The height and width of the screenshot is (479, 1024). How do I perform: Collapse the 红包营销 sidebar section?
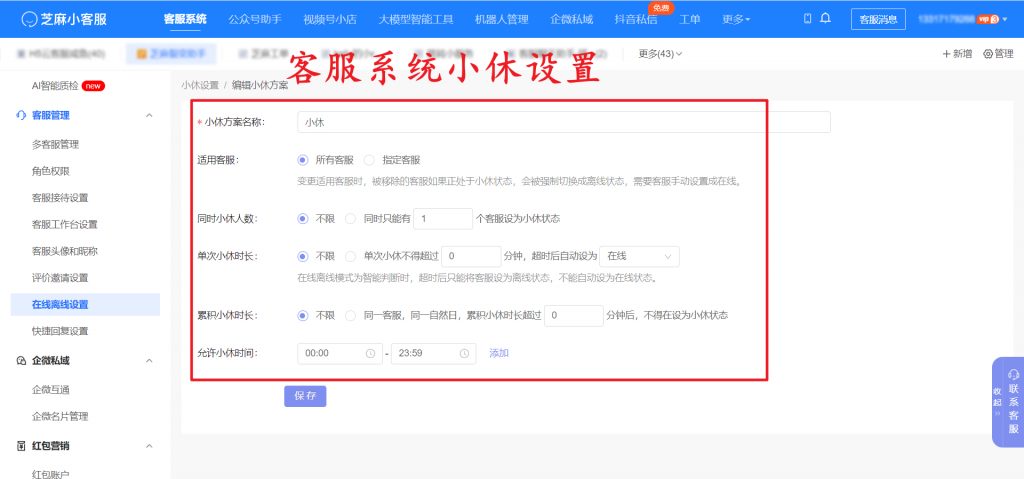[x=149, y=446]
